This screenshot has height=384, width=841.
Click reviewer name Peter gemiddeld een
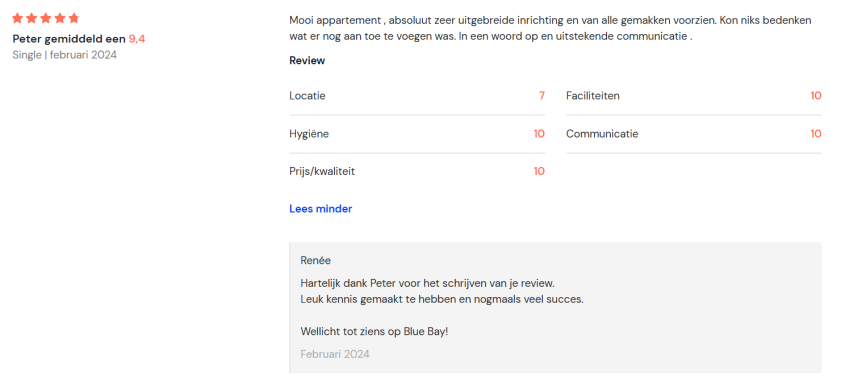69,39
